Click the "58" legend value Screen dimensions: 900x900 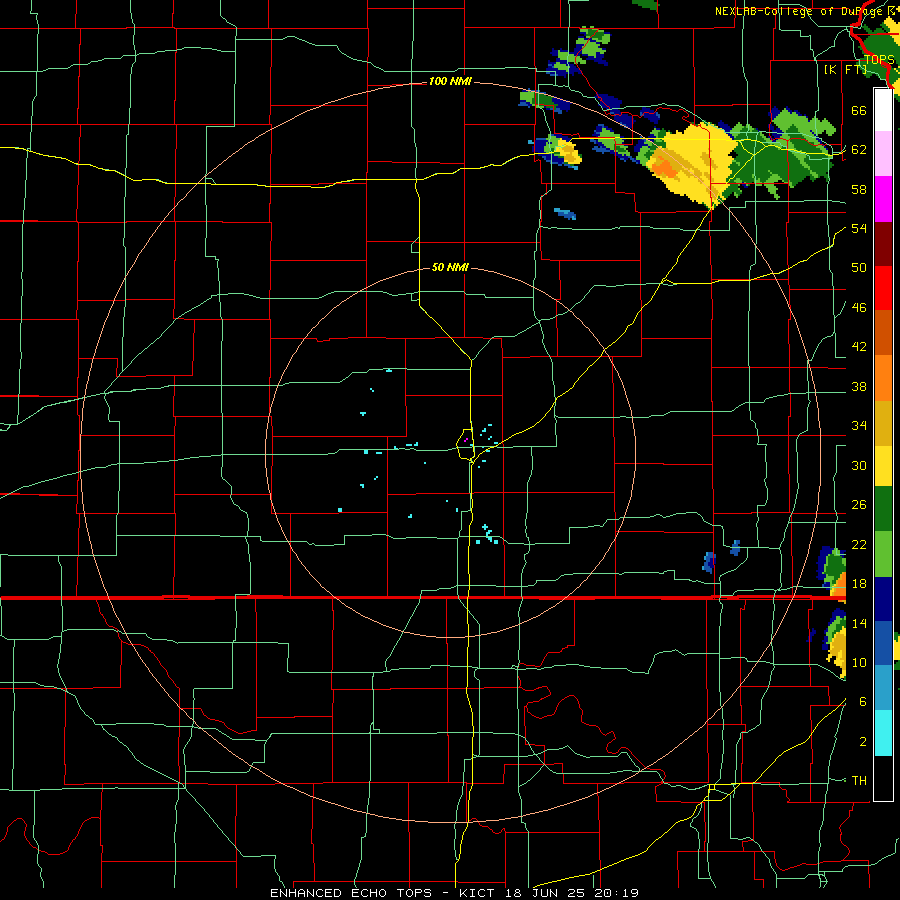859,189
